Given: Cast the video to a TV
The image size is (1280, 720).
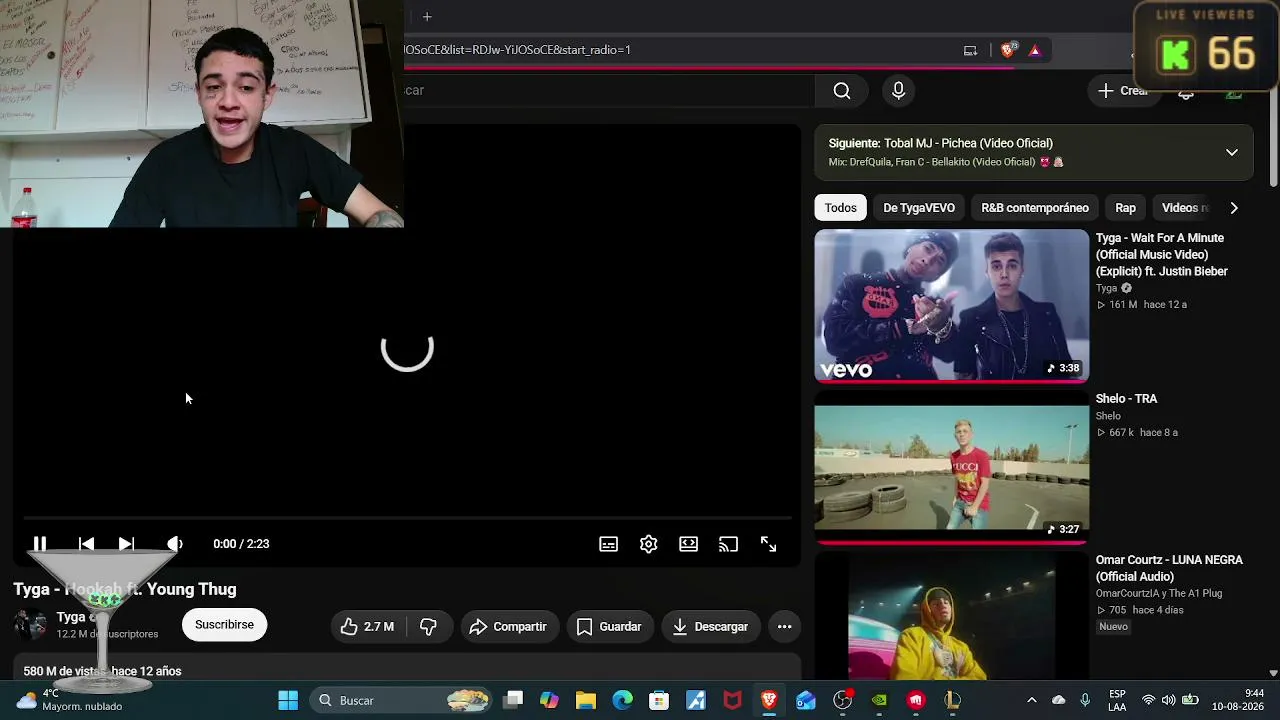Looking at the screenshot, I should click(728, 544).
